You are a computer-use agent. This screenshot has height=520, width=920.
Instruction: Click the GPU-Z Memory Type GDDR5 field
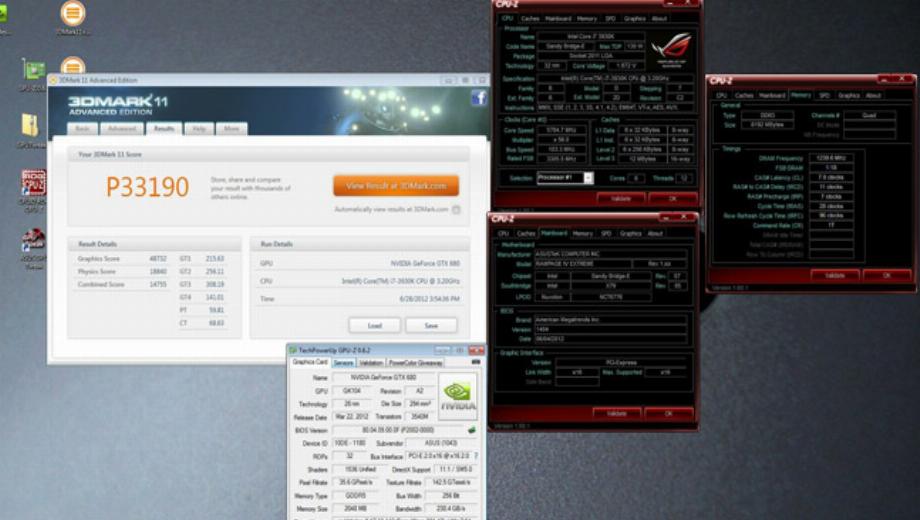click(x=356, y=495)
